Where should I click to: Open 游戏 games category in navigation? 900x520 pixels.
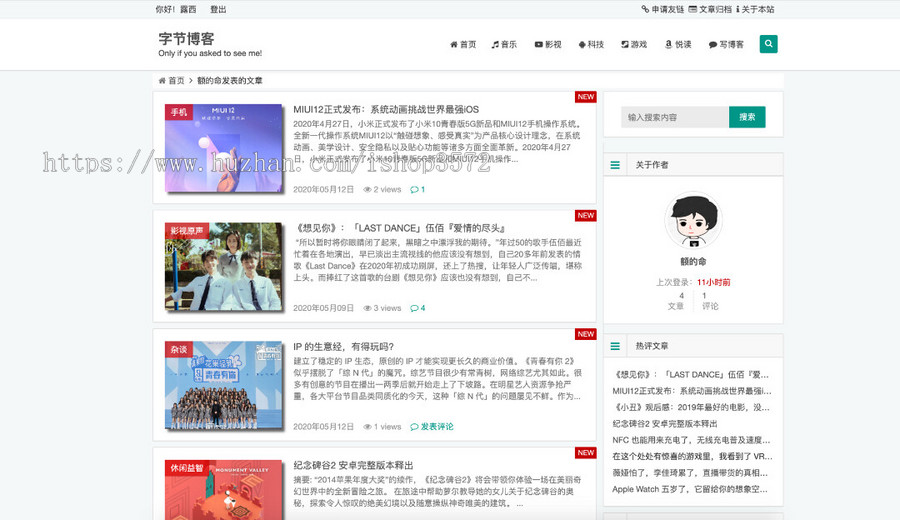(x=634, y=44)
